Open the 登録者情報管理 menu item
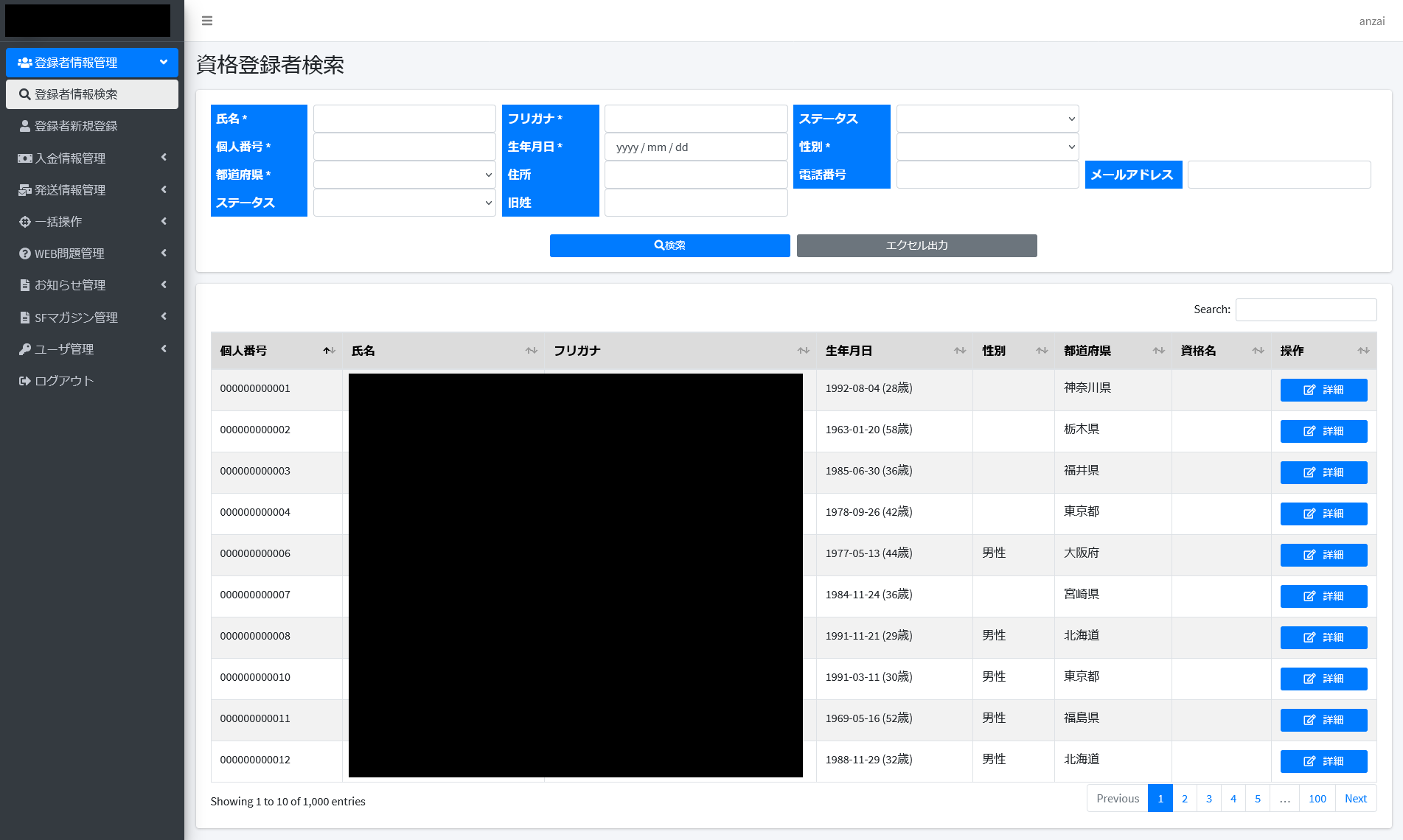The image size is (1403, 840). (x=74, y=63)
